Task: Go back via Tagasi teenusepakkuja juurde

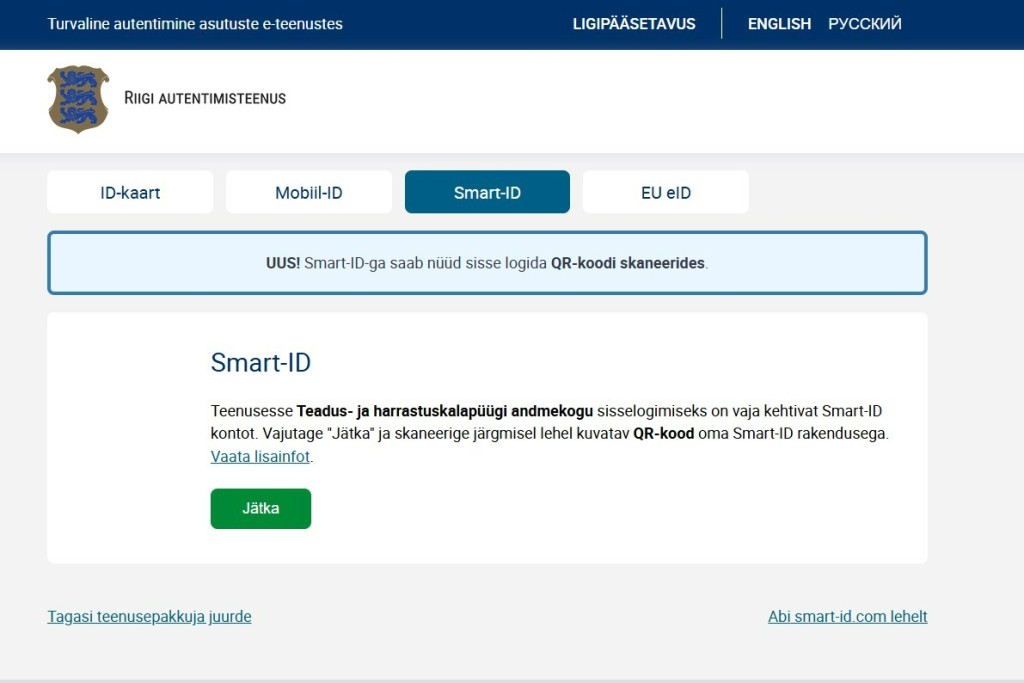Action: (x=149, y=616)
